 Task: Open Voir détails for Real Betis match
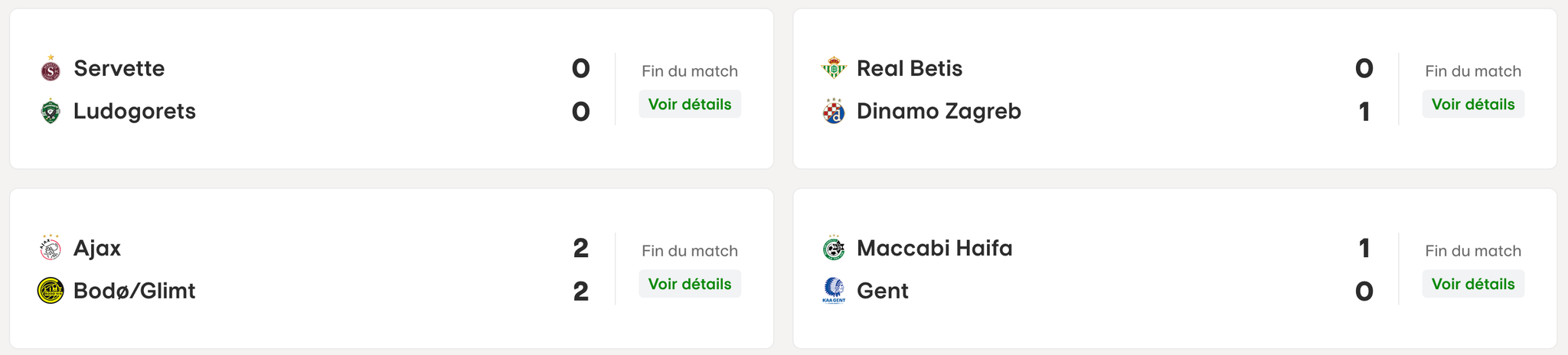pyautogui.click(x=1472, y=104)
